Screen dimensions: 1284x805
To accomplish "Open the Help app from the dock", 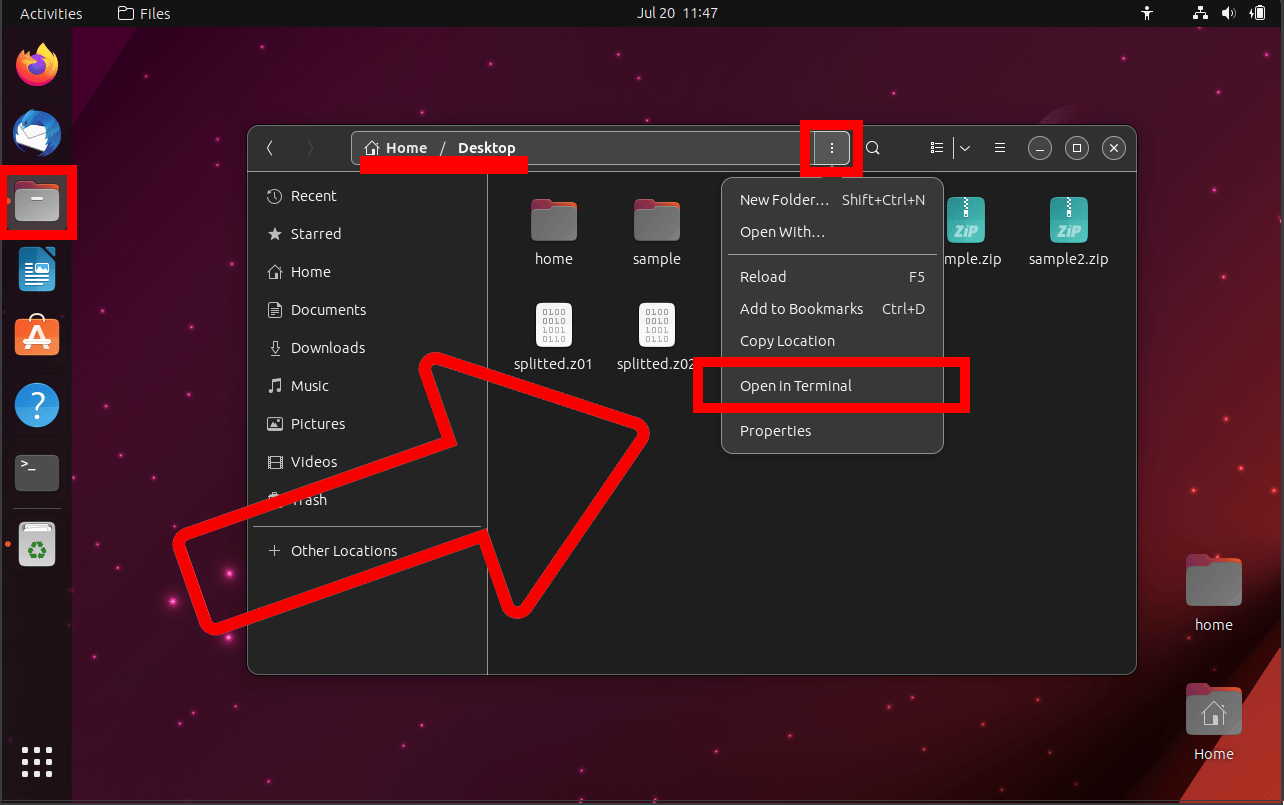I will 36,404.
